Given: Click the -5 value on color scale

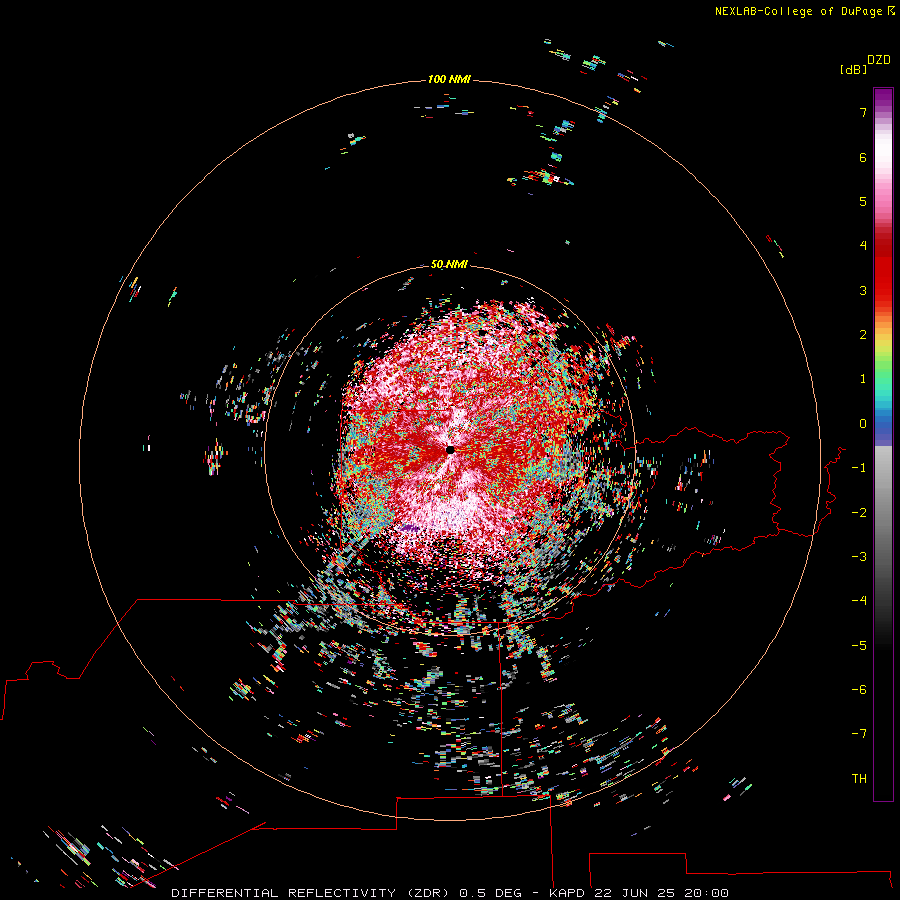Looking at the screenshot, I should click(859, 646).
